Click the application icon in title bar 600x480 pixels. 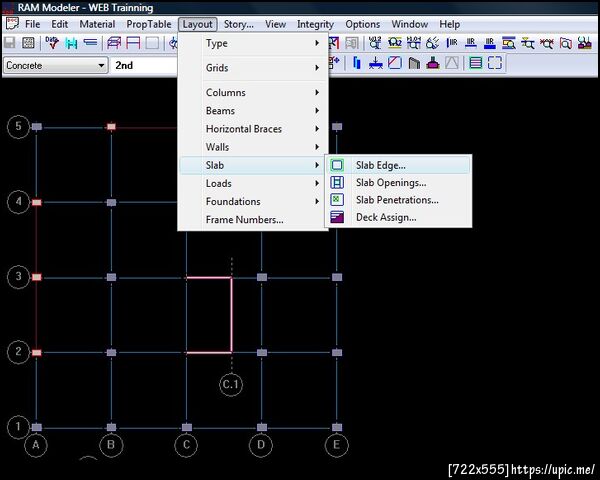[x=8, y=8]
